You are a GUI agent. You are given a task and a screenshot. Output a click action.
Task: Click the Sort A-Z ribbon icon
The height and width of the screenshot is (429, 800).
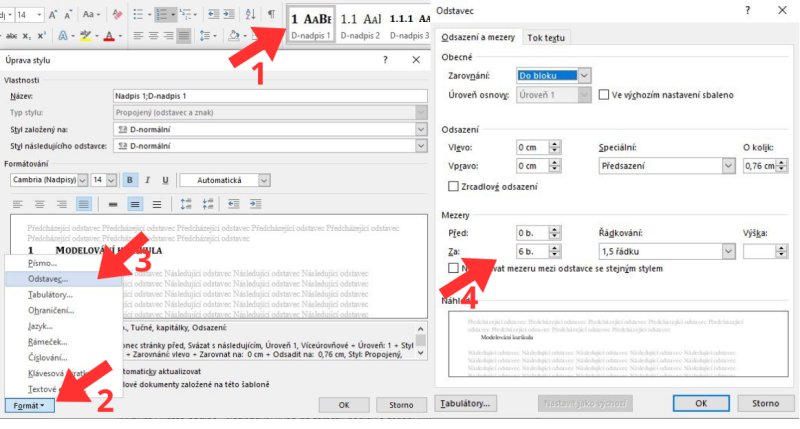(x=251, y=15)
